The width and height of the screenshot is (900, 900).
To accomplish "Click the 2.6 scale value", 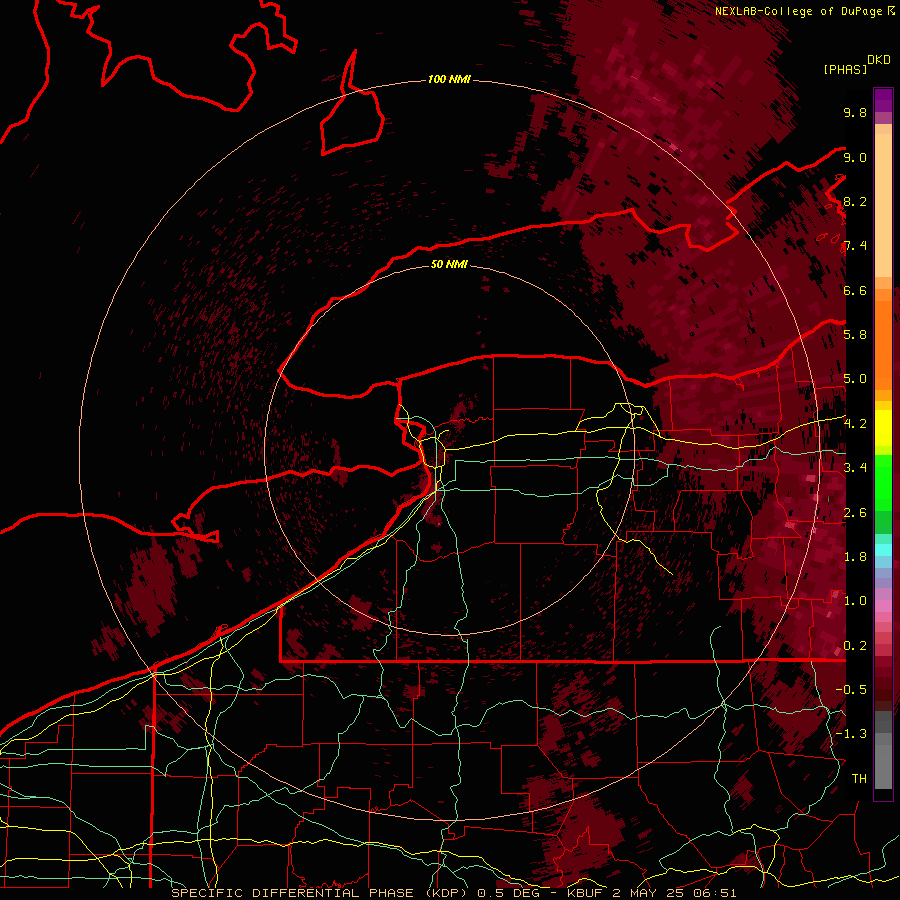I will pyautogui.click(x=855, y=513).
